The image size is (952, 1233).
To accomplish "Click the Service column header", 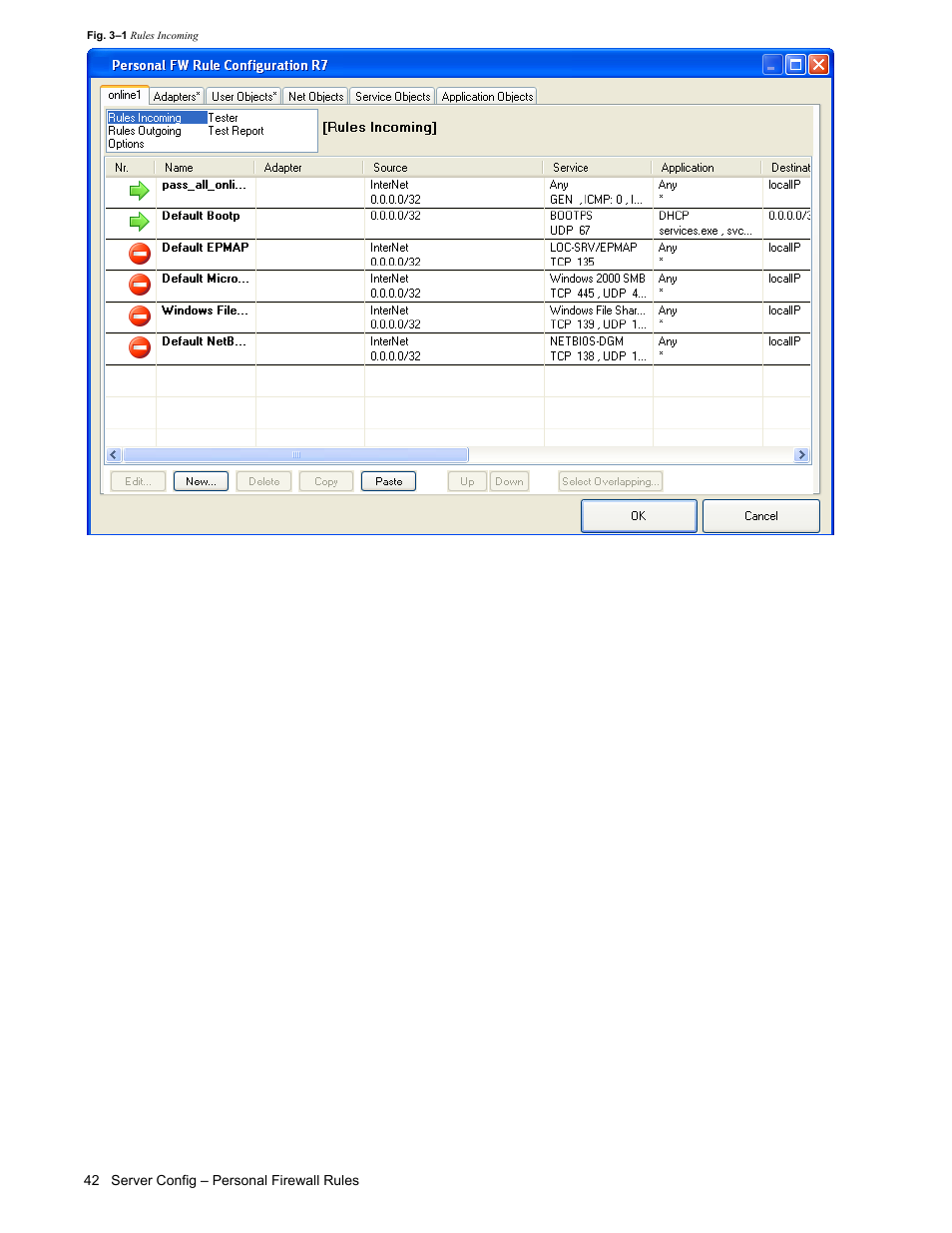I will click(597, 168).
